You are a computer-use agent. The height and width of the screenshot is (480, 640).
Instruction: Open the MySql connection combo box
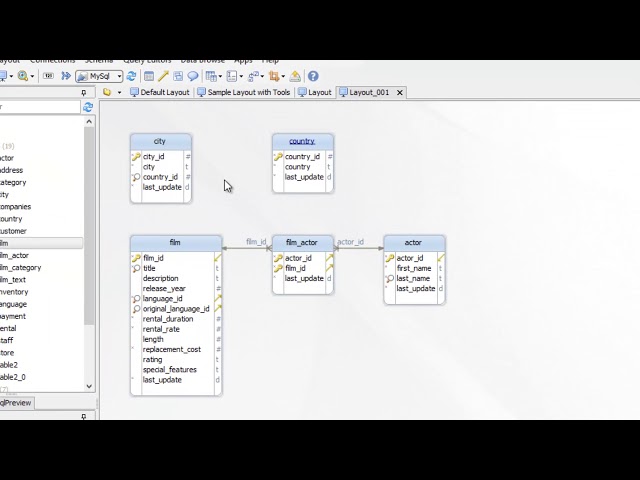(99, 76)
